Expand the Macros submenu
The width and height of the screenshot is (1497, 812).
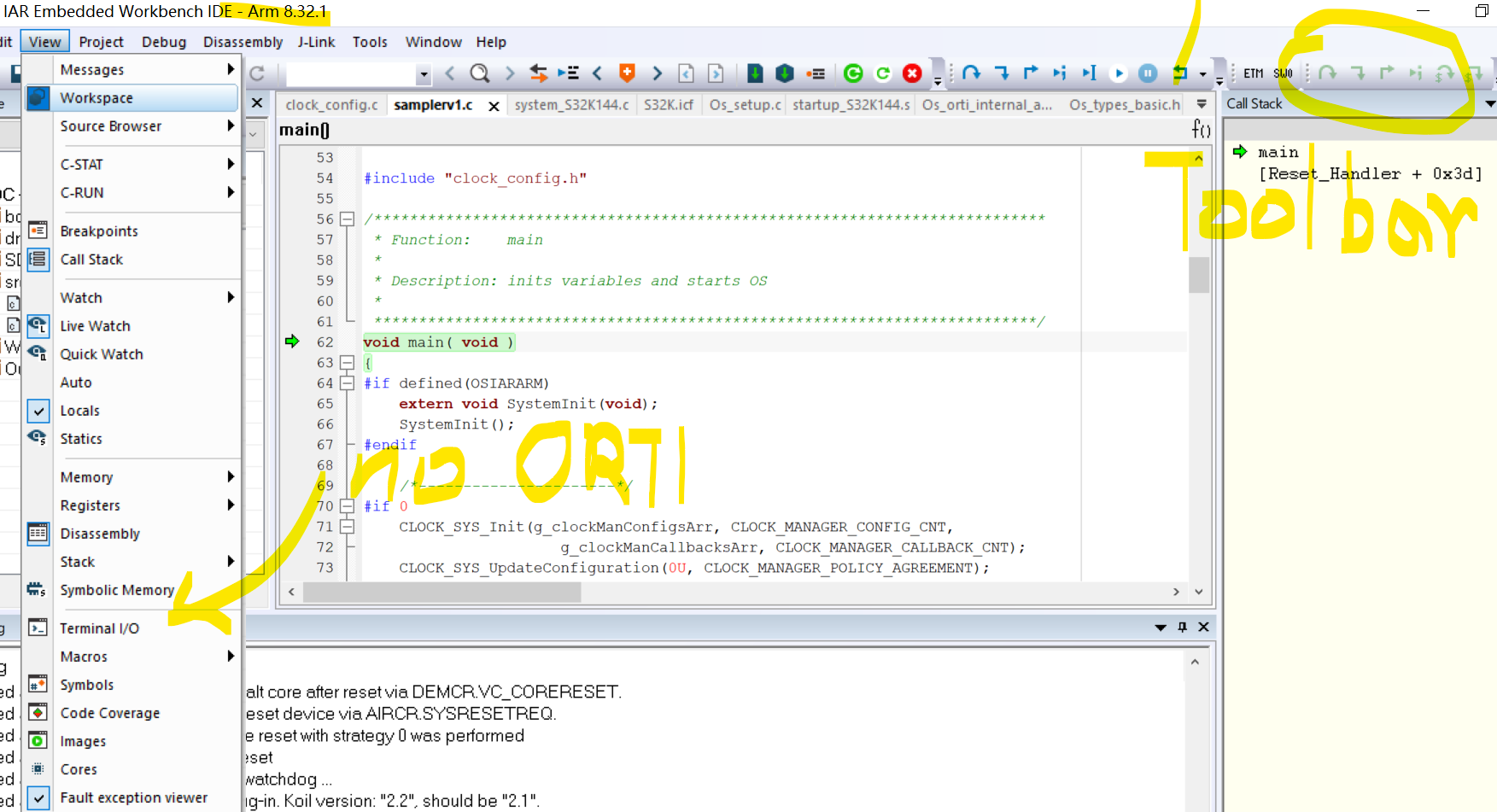coord(132,656)
